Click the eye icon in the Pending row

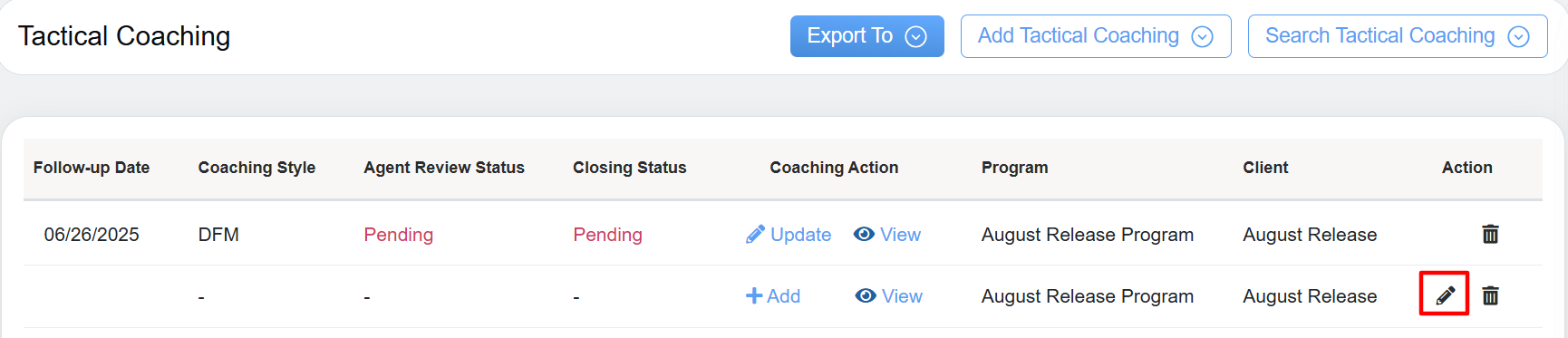pos(864,235)
